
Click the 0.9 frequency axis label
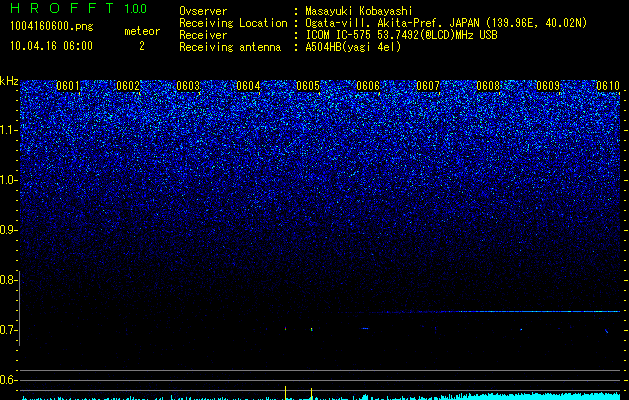[8, 230]
